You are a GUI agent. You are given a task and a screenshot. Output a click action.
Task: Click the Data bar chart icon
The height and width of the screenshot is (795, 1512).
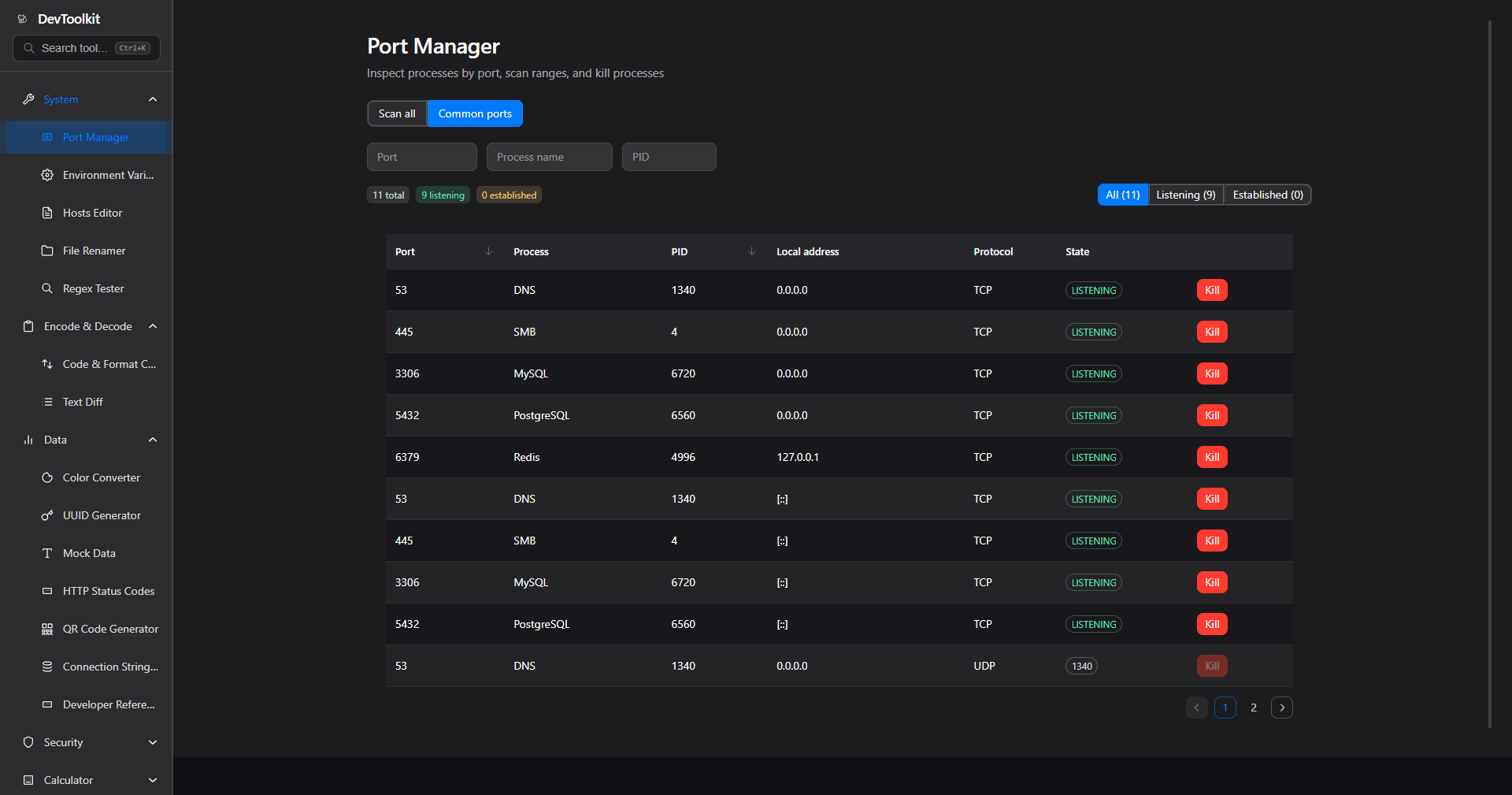pos(28,440)
